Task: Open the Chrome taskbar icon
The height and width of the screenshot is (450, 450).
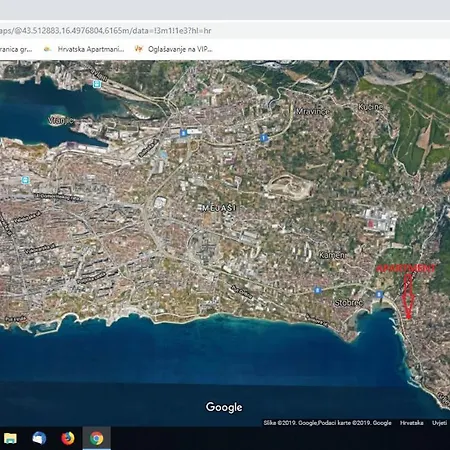Action: (x=96, y=438)
